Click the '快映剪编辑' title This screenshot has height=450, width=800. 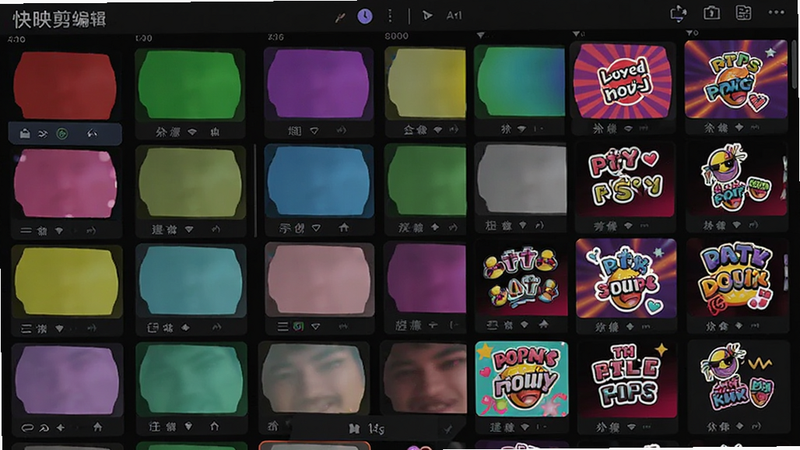coord(59,20)
